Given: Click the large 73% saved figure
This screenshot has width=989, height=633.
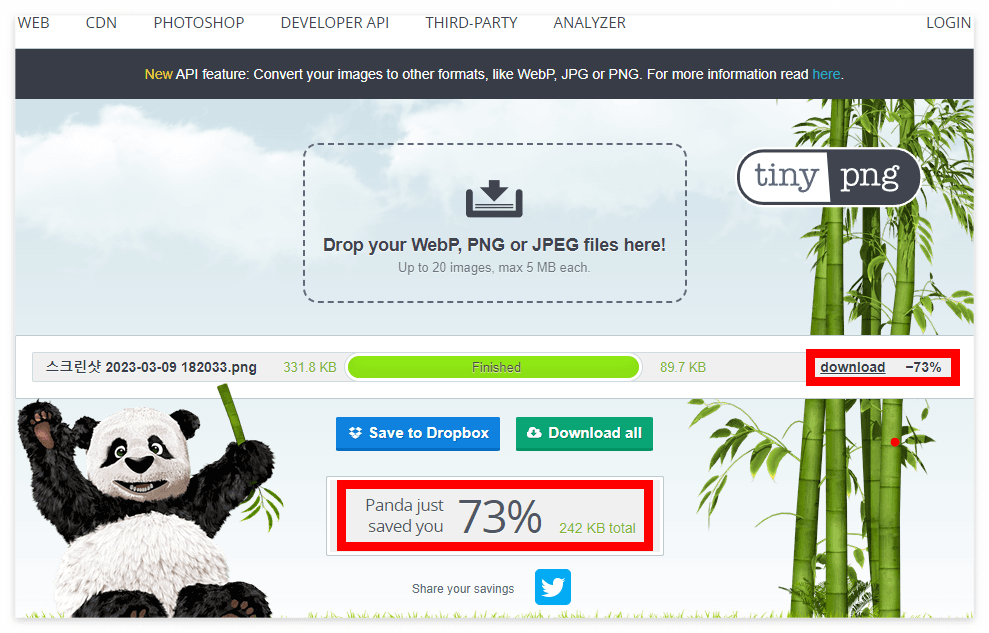Looking at the screenshot, I should pos(500,517).
